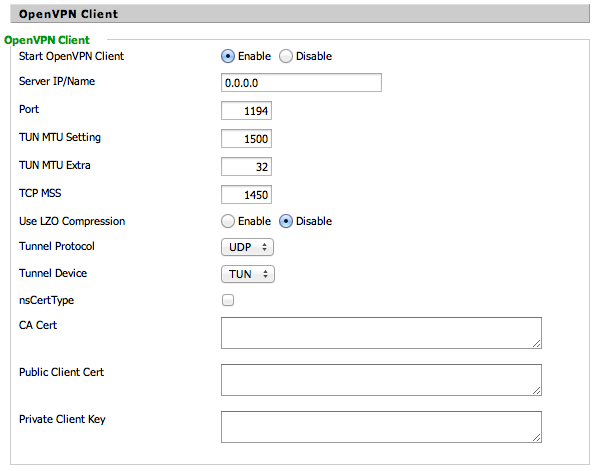
Task: Open the Tunnel Protocol UDP dropdown
Action: pyautogui.click(x=247, y=247)
